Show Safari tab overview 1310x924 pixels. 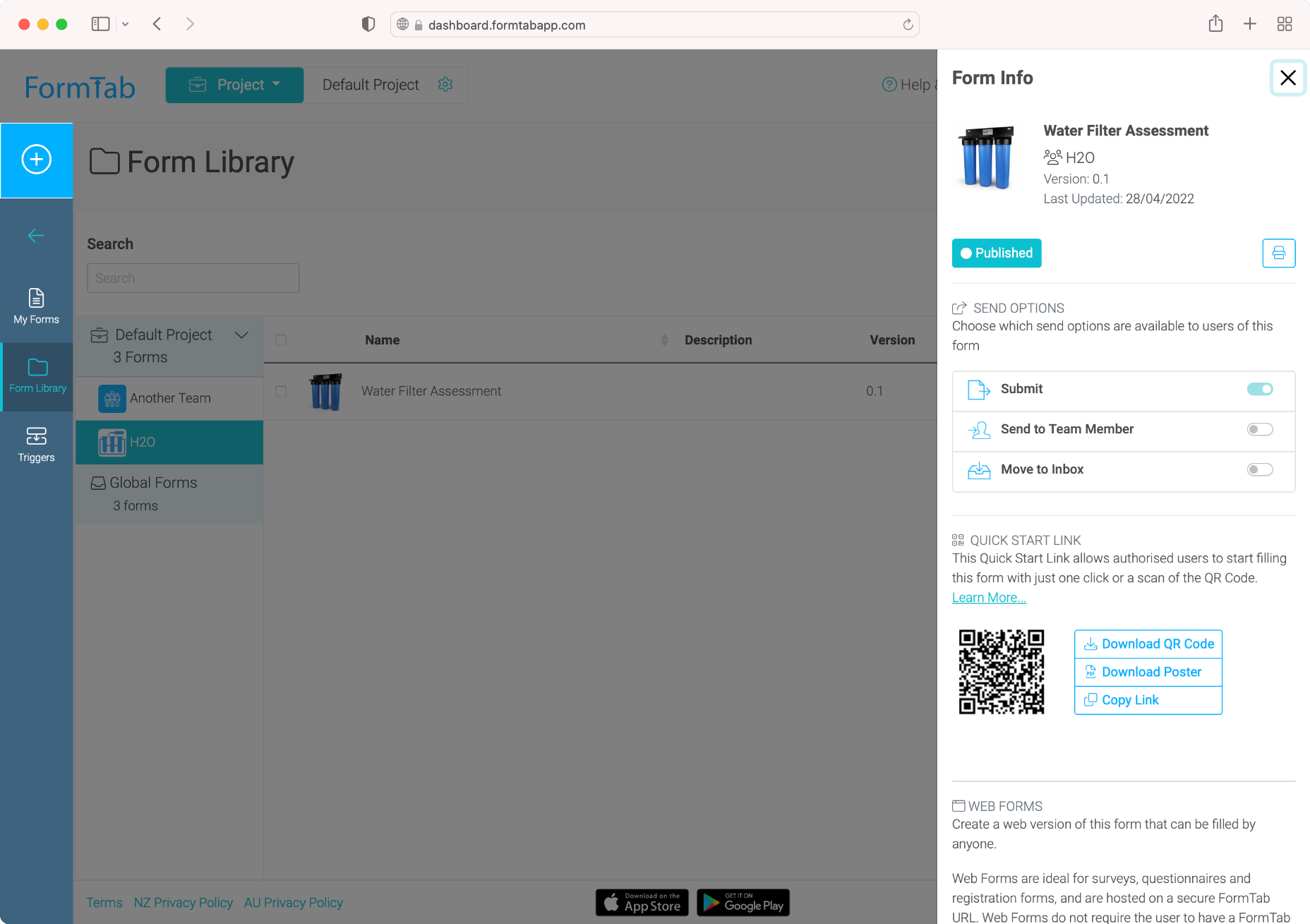pyautogui.click(x=1285, y=24)
